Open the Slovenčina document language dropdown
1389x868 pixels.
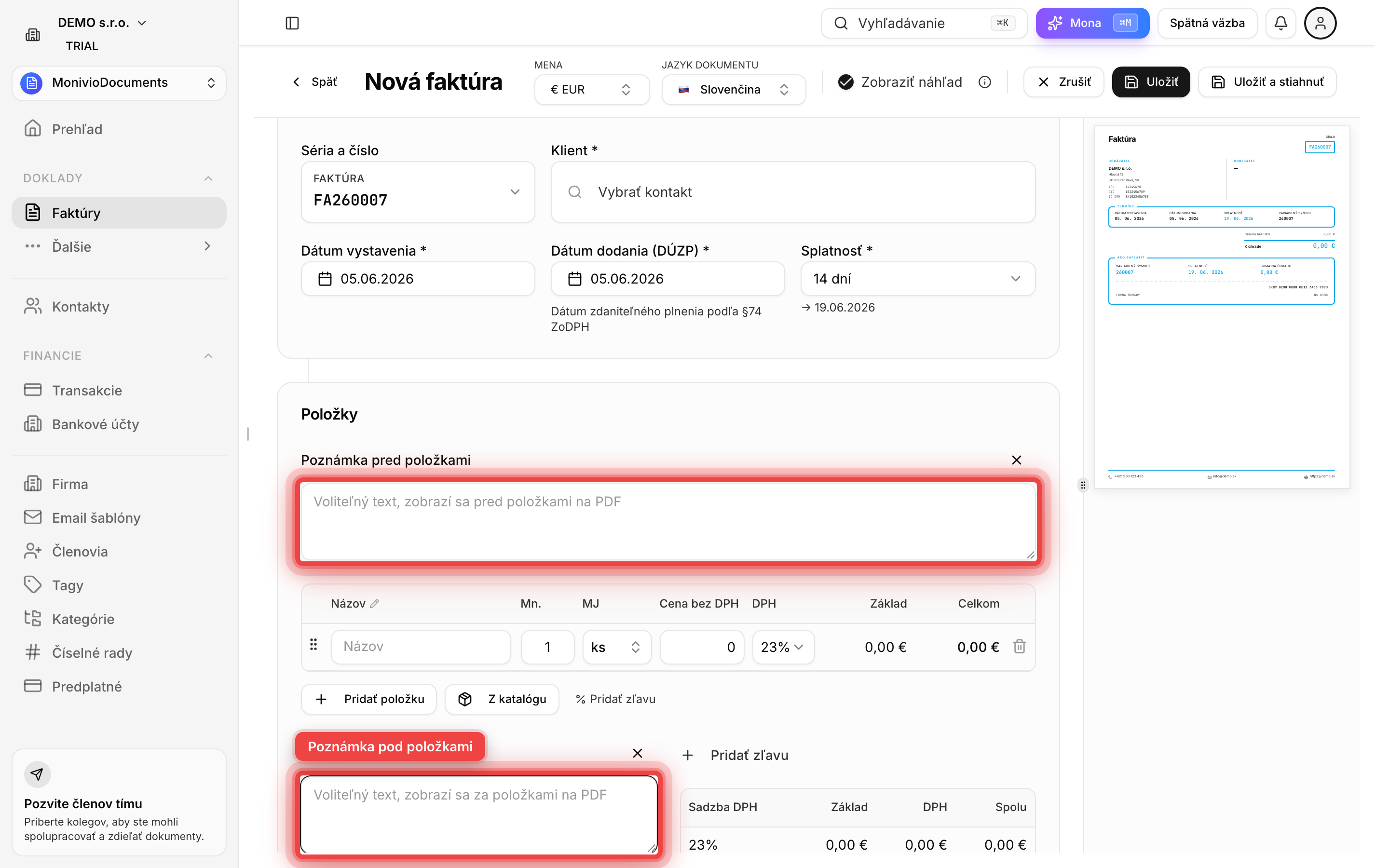734,90
